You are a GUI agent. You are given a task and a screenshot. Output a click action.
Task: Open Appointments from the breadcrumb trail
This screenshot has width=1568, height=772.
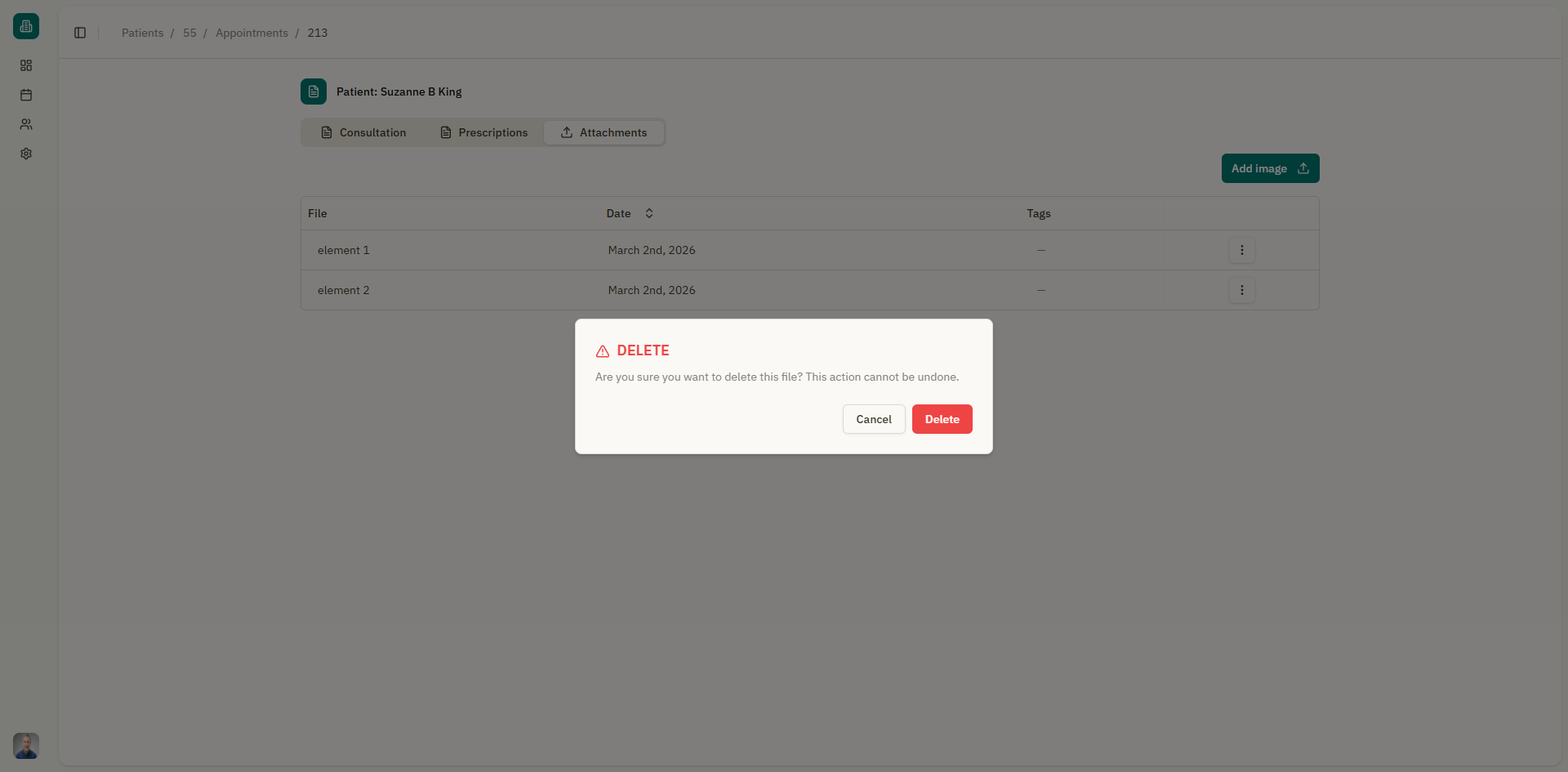tap(252, 33)
